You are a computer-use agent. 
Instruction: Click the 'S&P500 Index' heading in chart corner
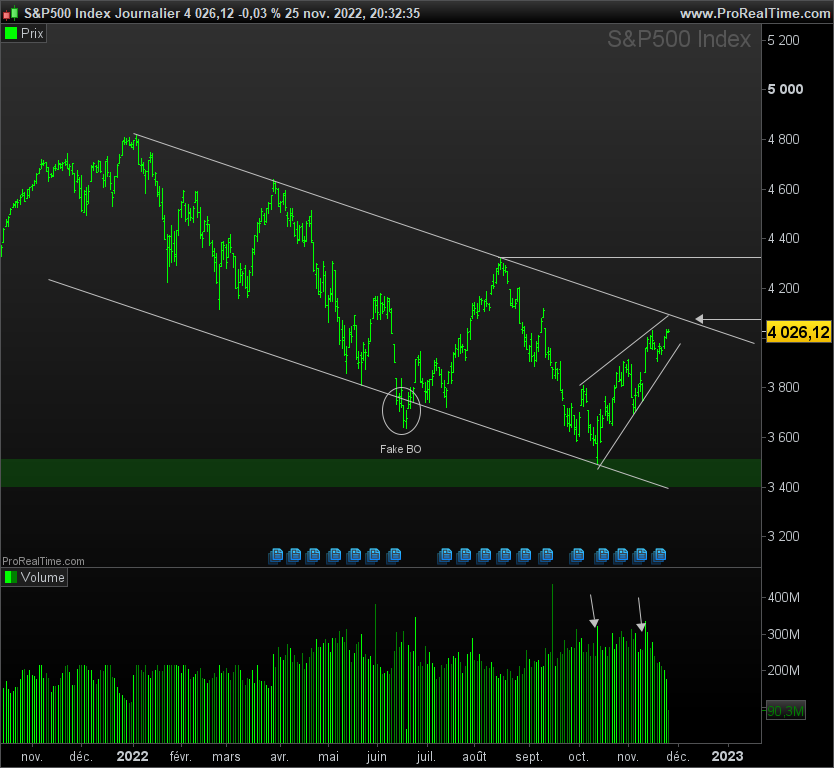pyautogui.click(x=679, y=39)
